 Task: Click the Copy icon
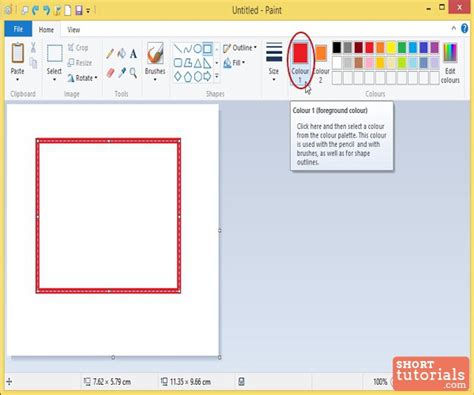[33, 63]
